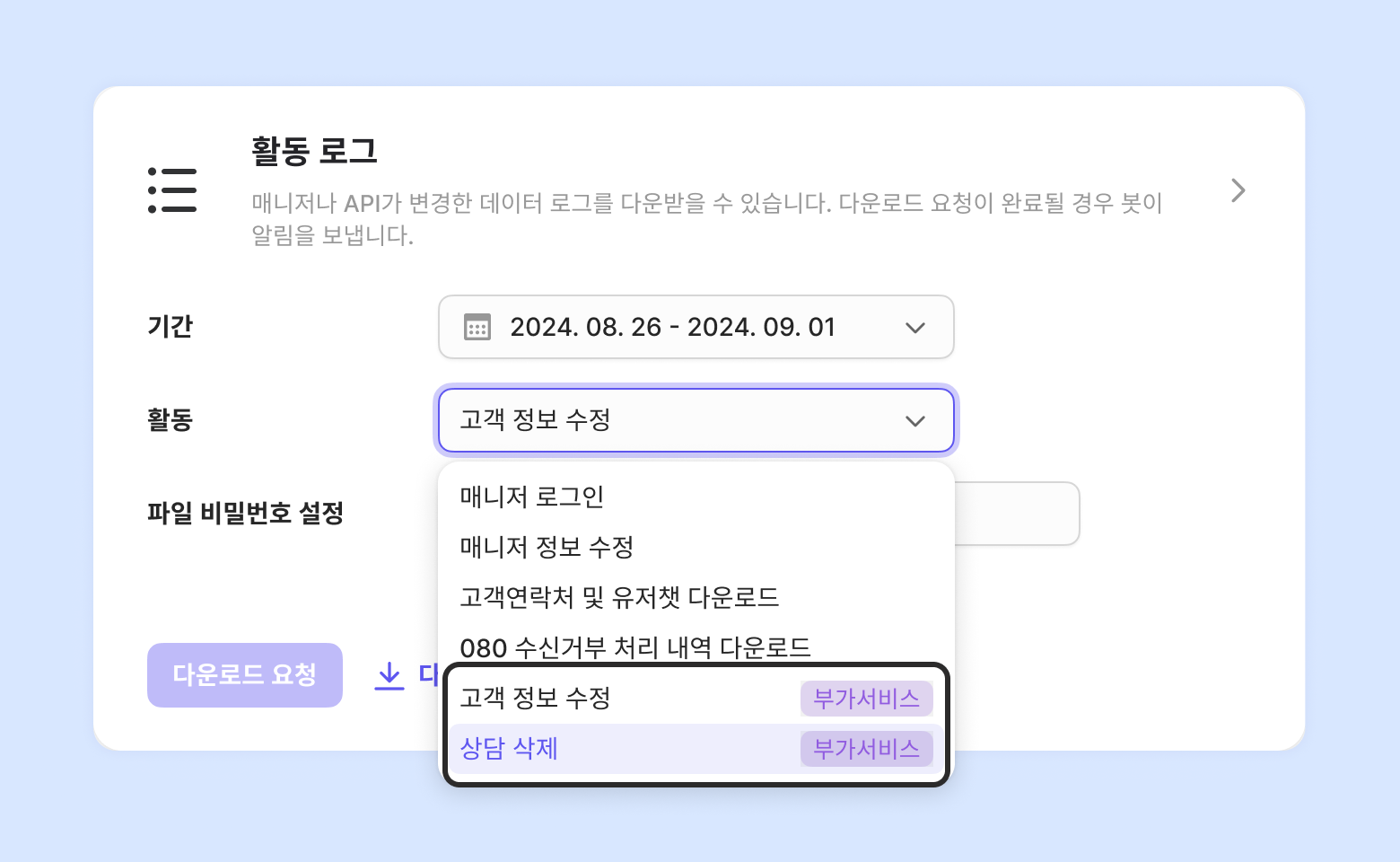
Task: Select the 상담 삭제 option
Action: [x=509, y=749]
